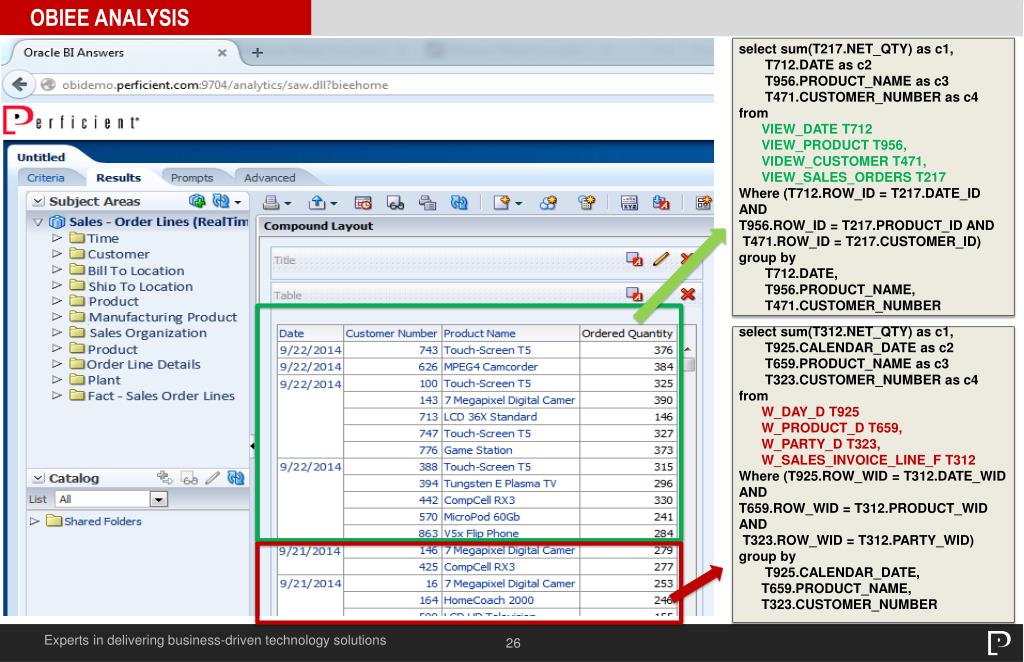Click the Create Compound Layout icon
Viewport: 1024px width, 662px height.
click(x=703, y=203)
